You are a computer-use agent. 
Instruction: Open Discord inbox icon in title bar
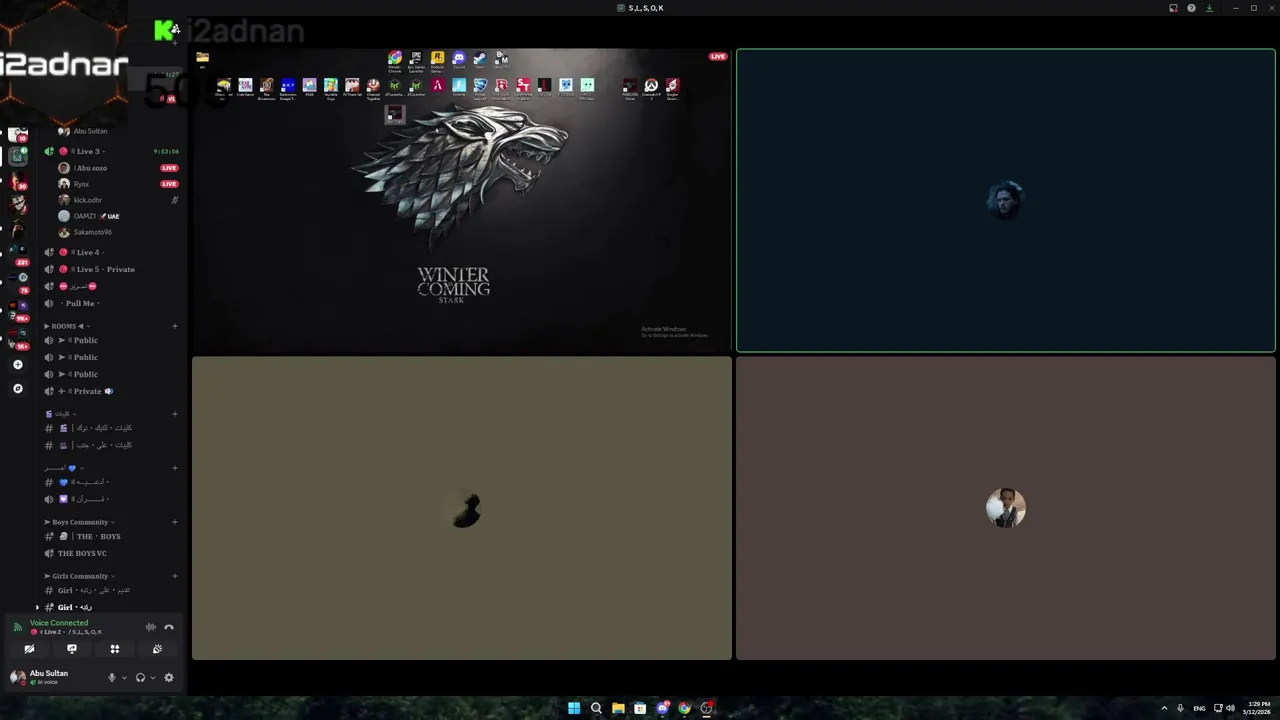[1173, 8]
